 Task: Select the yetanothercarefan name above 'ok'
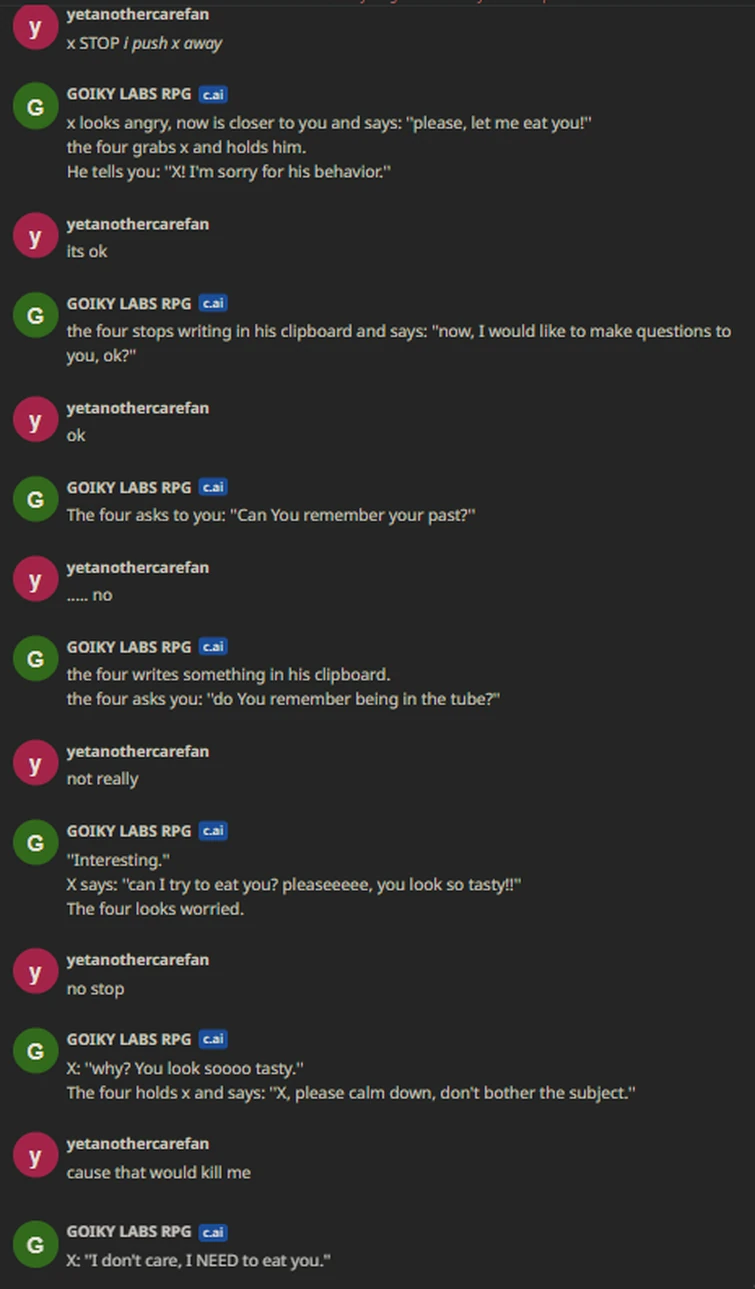[x=137, y=407]
